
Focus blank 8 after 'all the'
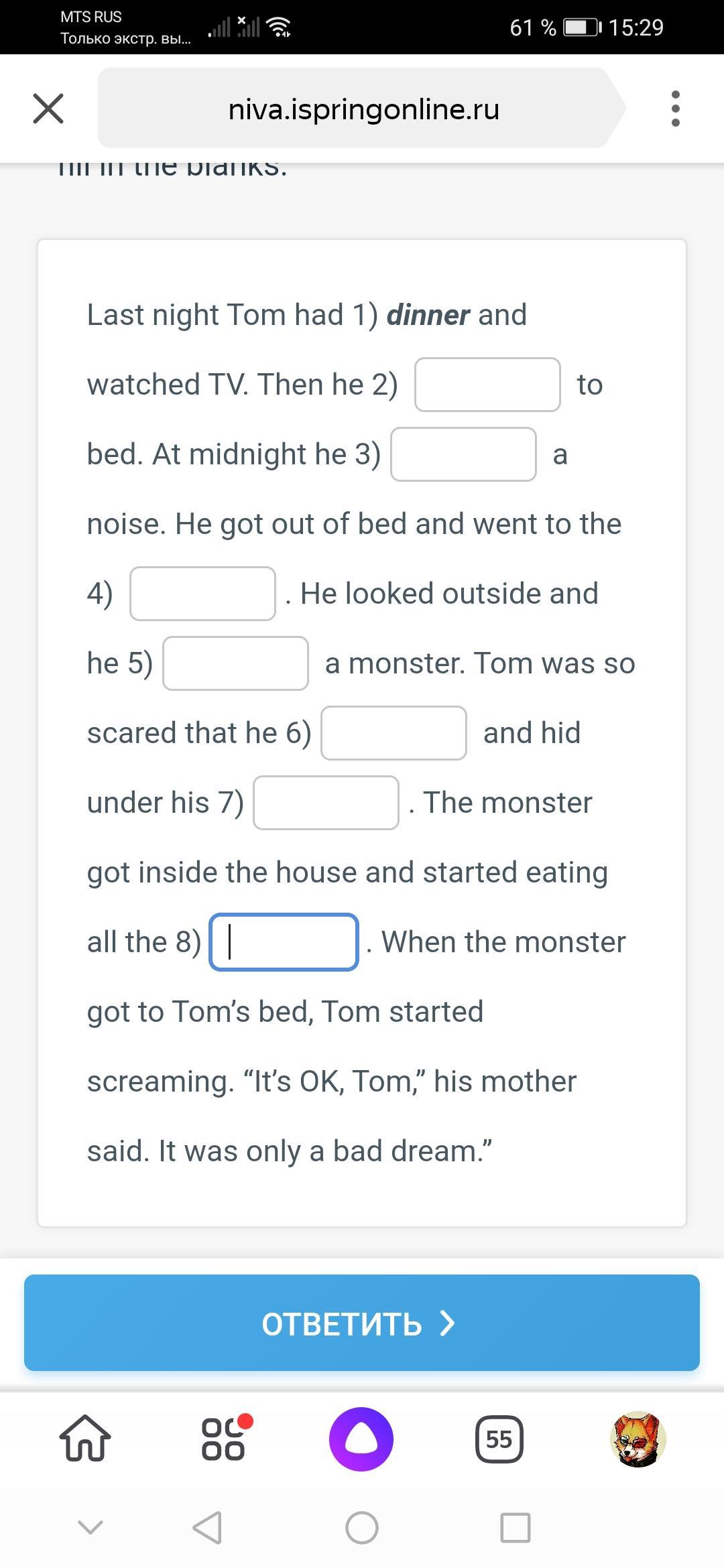pyautogui.click(x=284, y=942)
